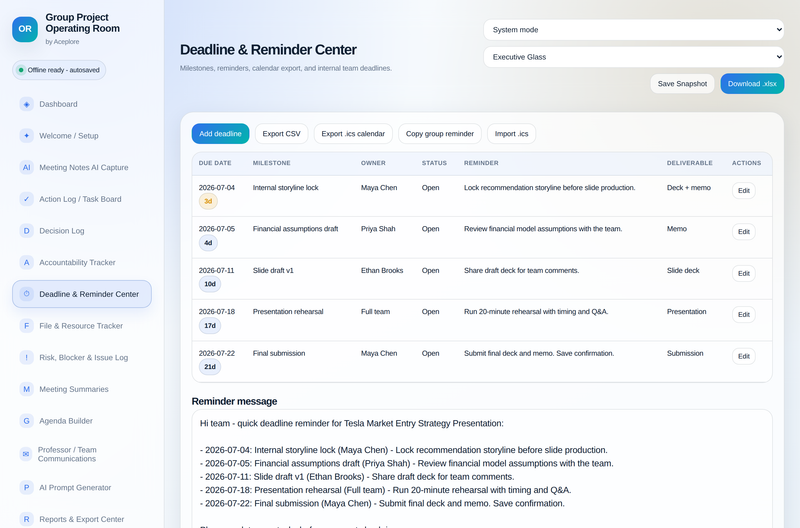Click owner cell 'Full team'
Screen dimensions: 800x528
(x=376, y=312)
